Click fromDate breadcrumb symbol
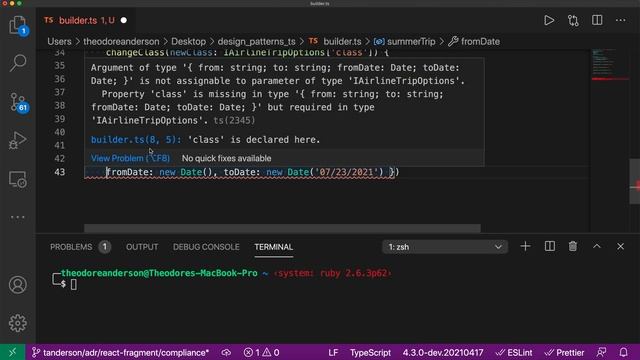The width and height of the screenshot is (640, 360). pos(474,42)
